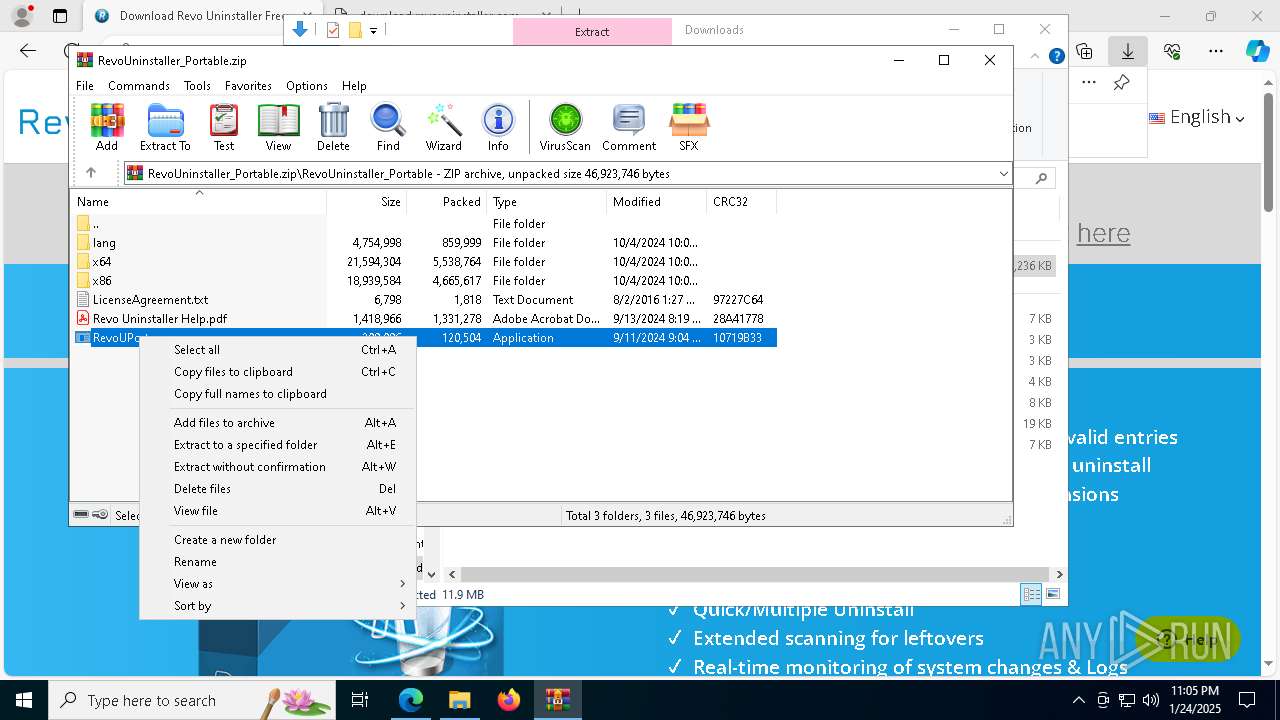Show hidden system tray icons

1078,700
